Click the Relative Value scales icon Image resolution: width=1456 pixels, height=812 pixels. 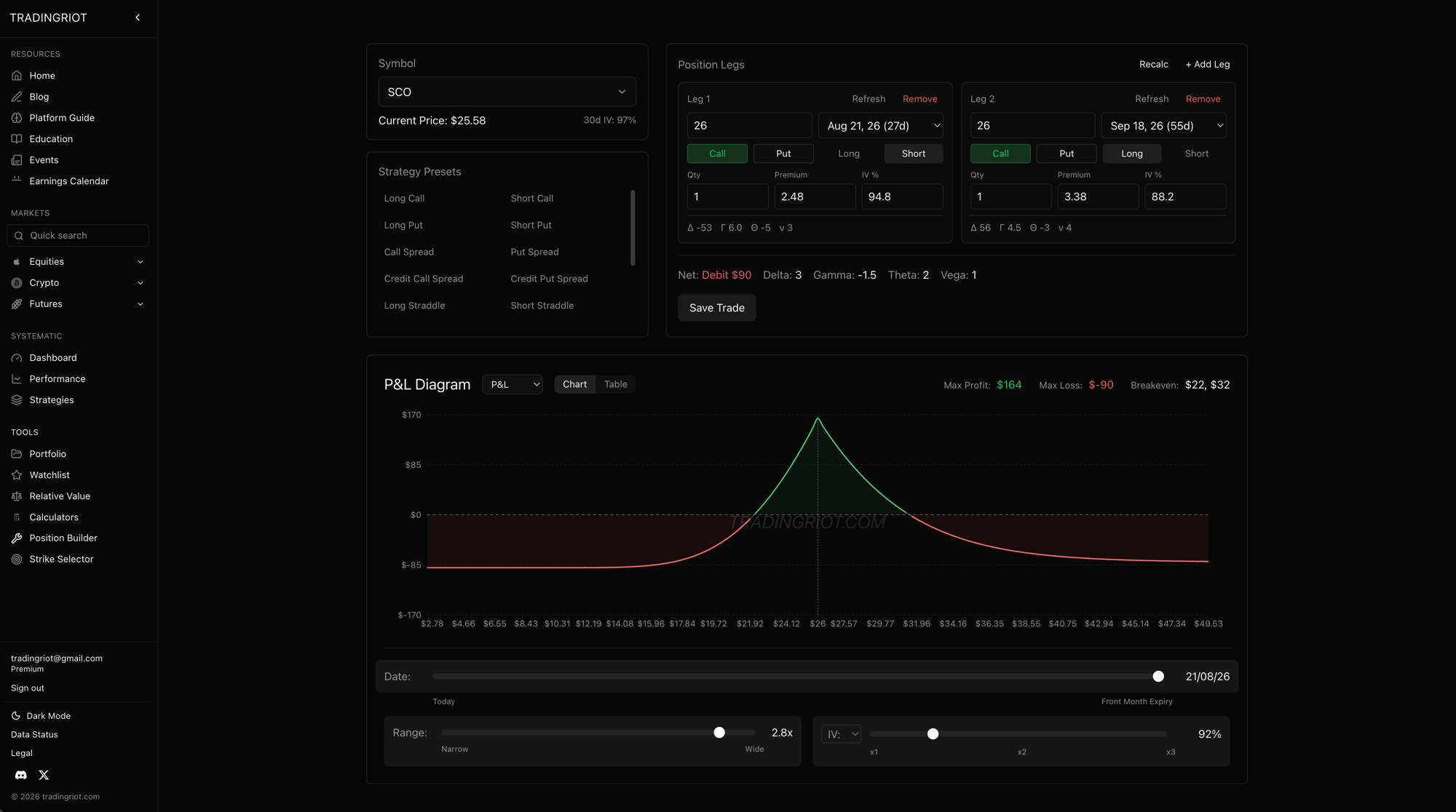pos(17,496)
